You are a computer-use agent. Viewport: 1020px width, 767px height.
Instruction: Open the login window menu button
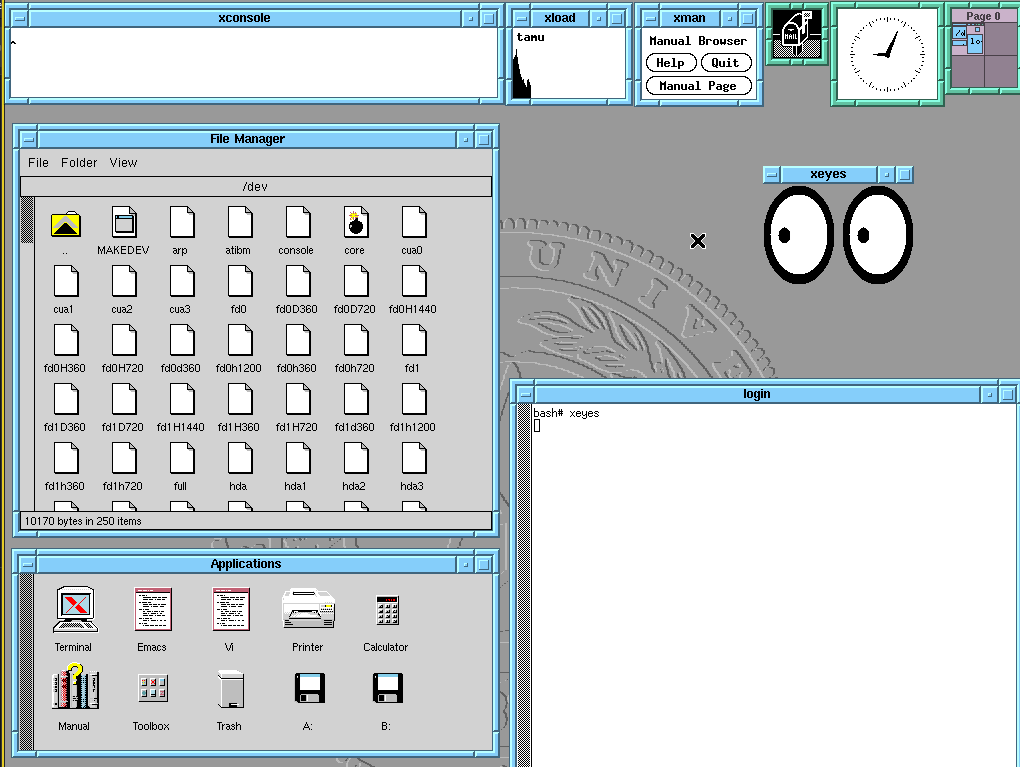(x=525, y=394)
